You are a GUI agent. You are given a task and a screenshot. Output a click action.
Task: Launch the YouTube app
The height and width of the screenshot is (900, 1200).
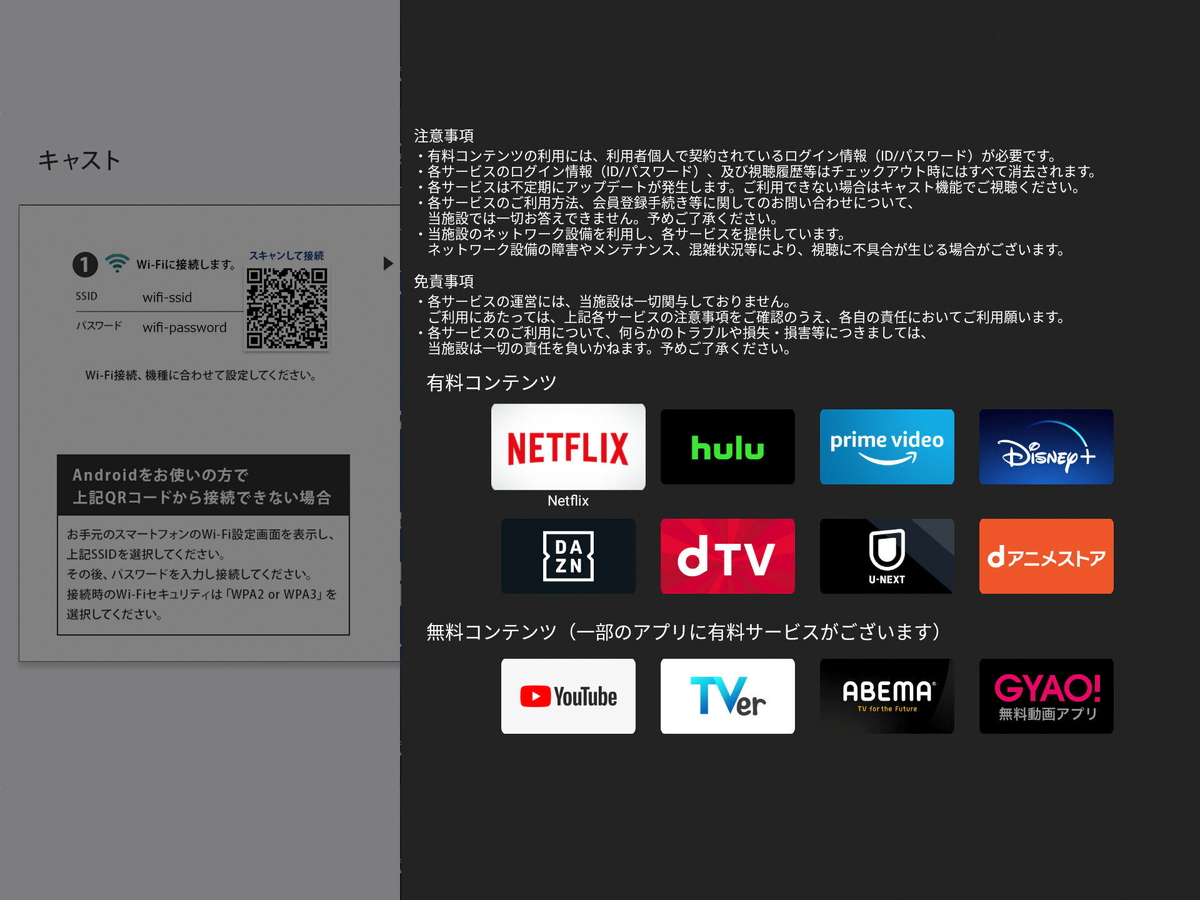[568, 696]
